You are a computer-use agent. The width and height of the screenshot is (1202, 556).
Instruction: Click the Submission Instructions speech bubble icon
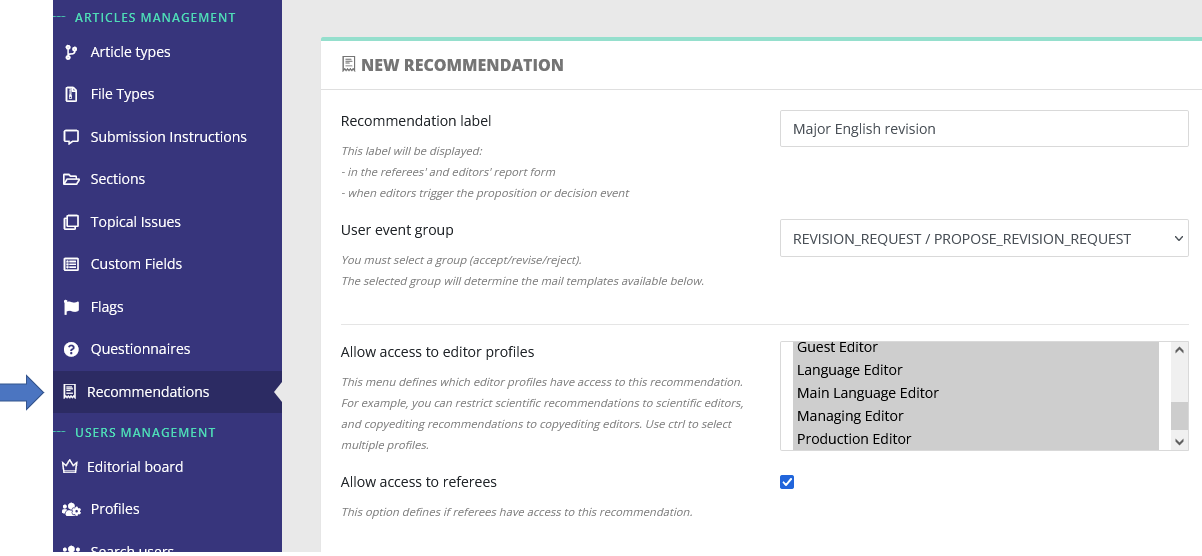click(x=70, y=137)
